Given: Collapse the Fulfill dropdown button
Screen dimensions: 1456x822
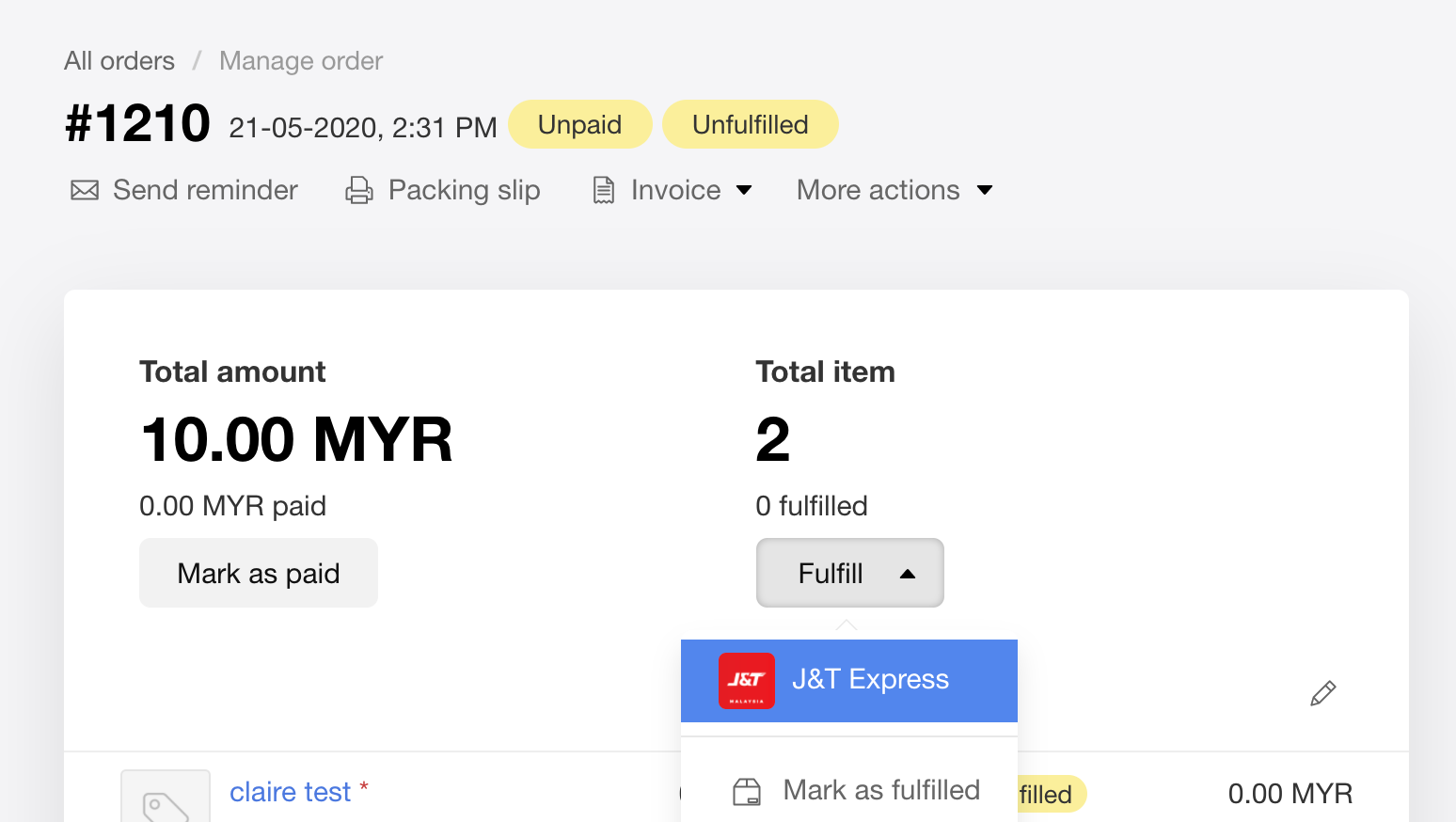Looking at the screenshot, I should pyautogui.click(x=850, y=573).
